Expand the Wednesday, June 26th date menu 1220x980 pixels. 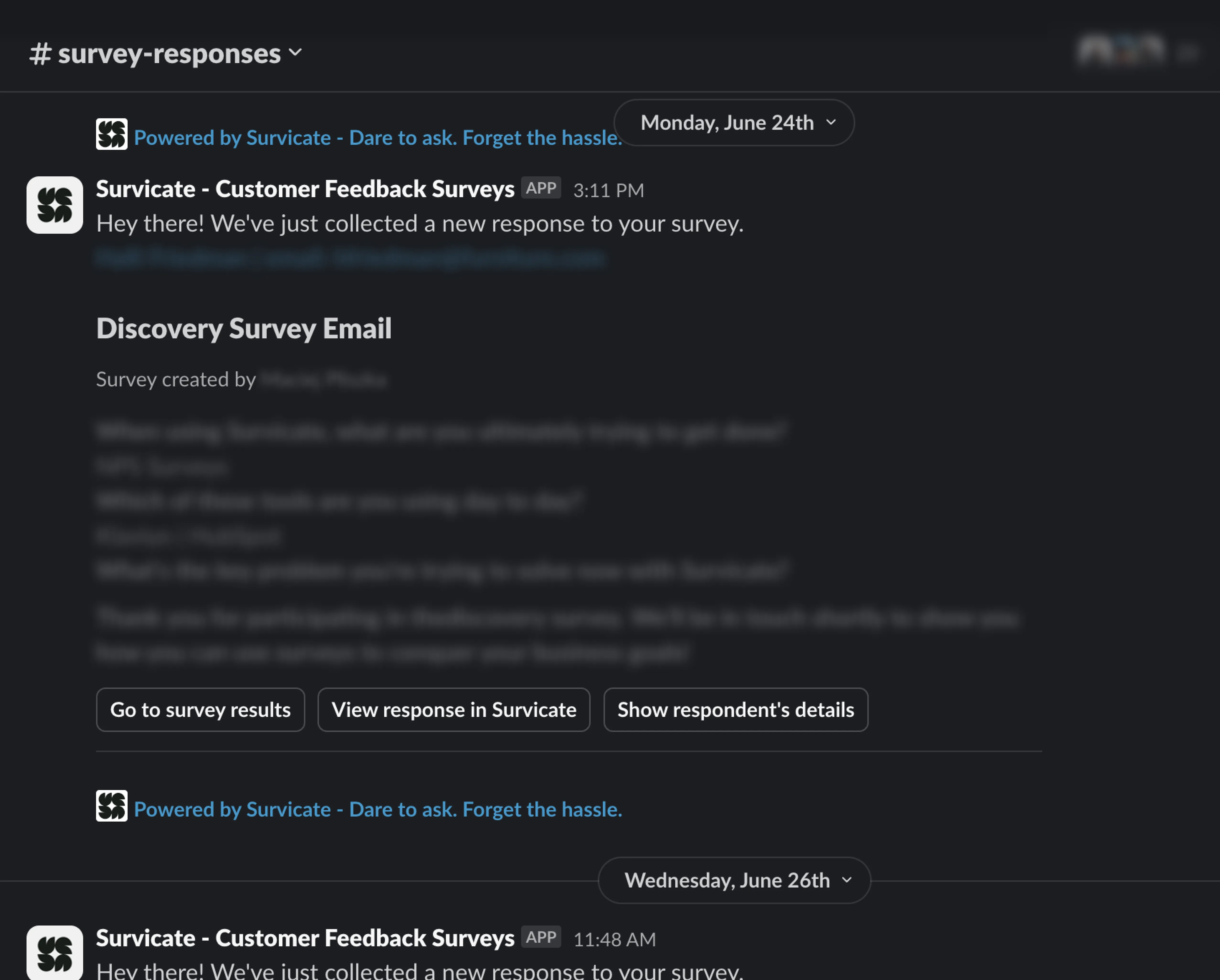(x=734, y=880)
